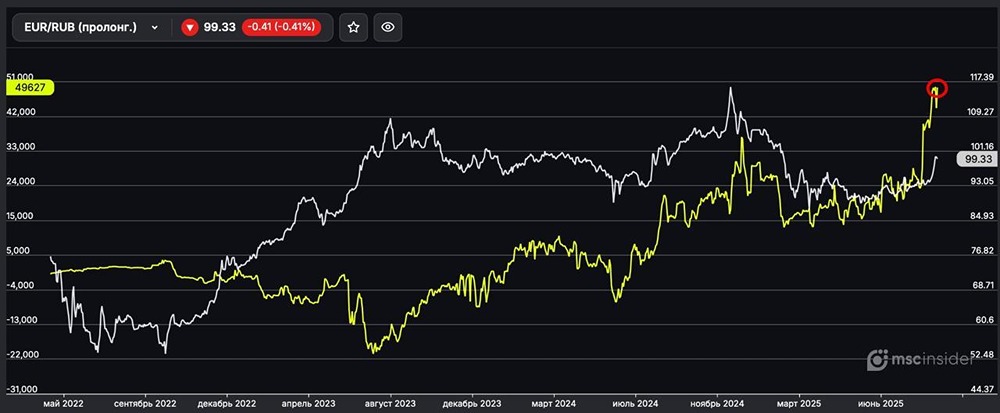Click the 117.39 right axis value

[982, 77]
